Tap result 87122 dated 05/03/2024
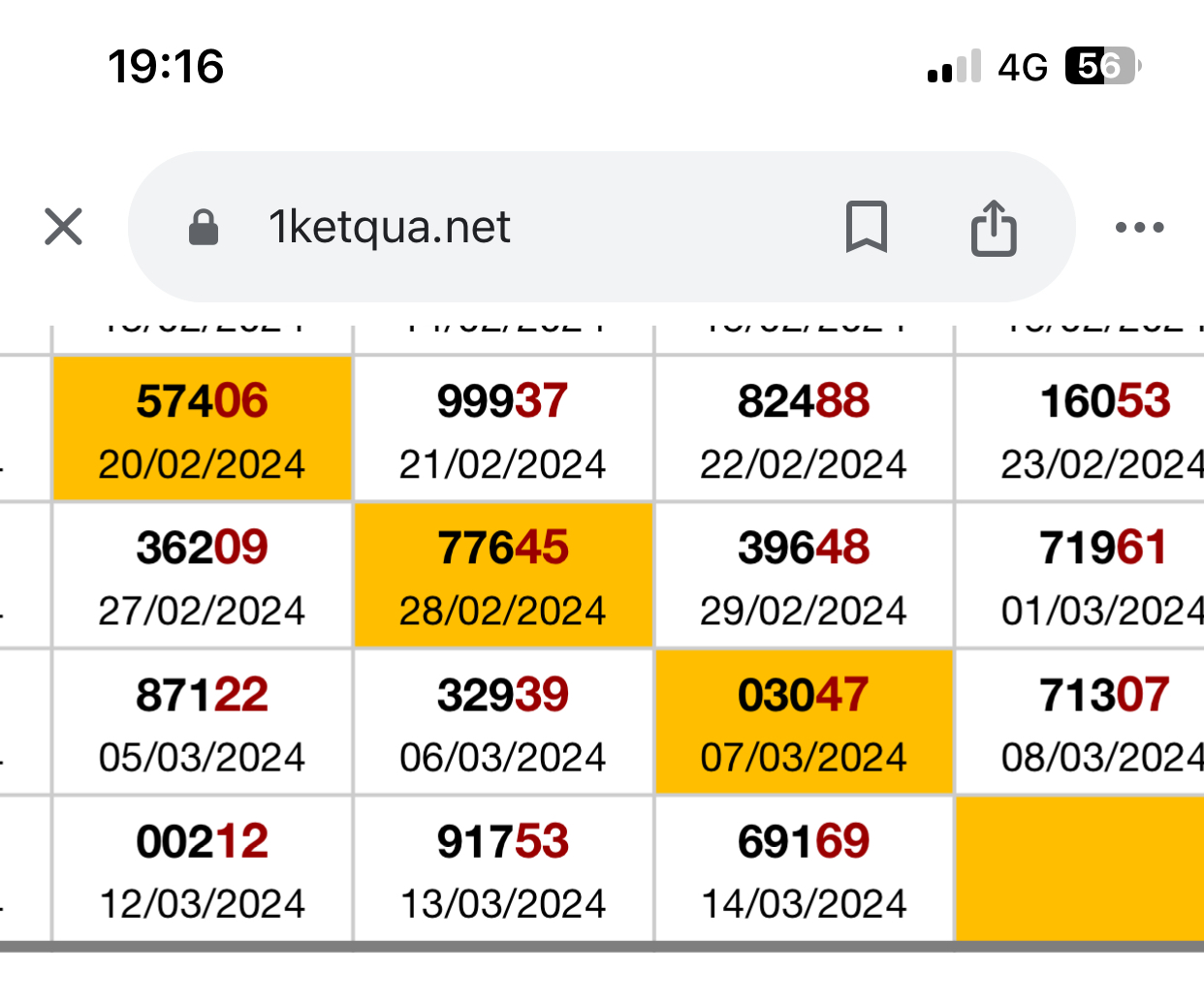The height and width of the screenshot is (1004, 1204). pos(202,722)
